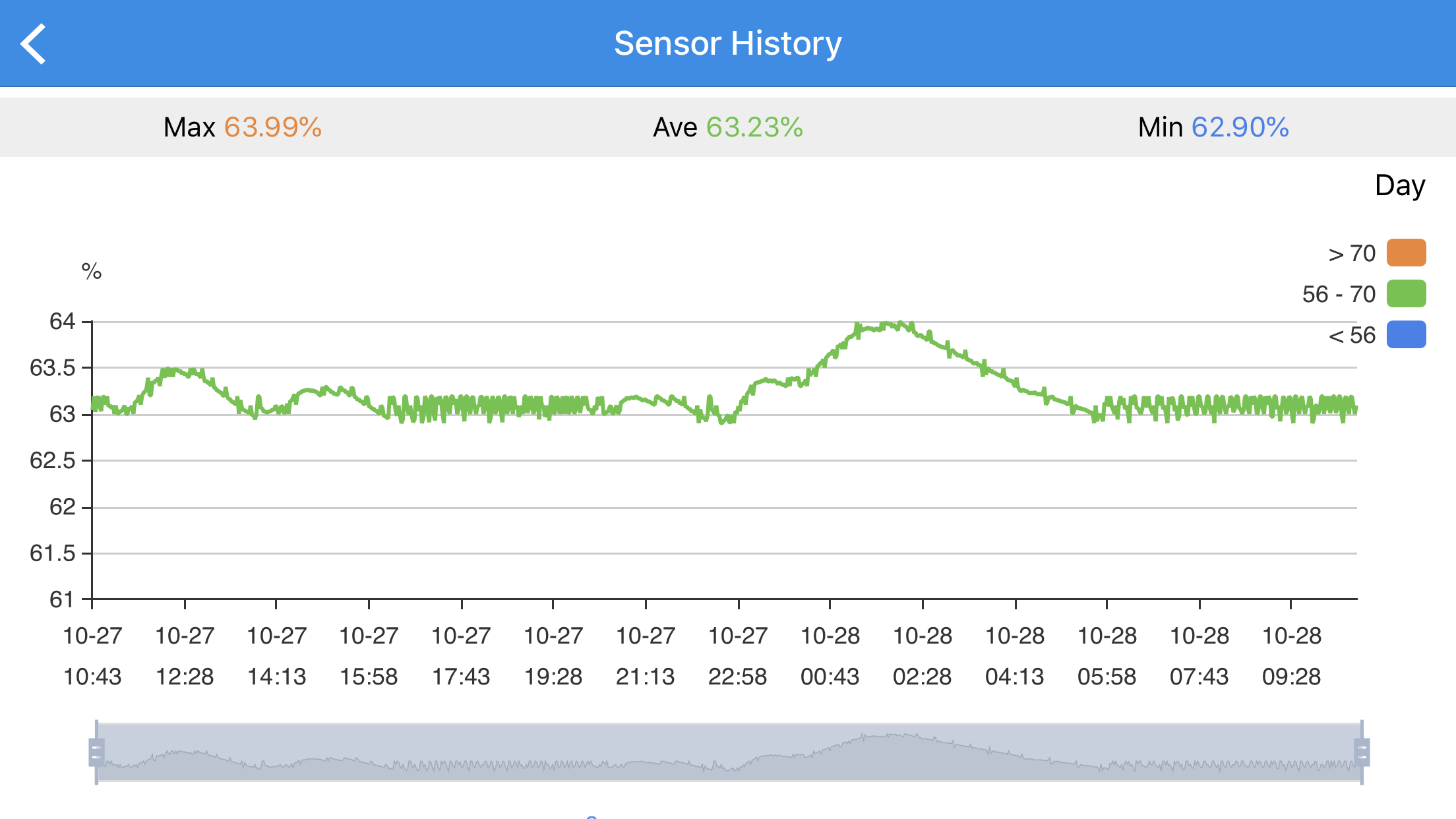The height and width of the screenshot is (819, 1456).
Task: Click the 10-28 02:28 time axis label
Action: [922, 656]
